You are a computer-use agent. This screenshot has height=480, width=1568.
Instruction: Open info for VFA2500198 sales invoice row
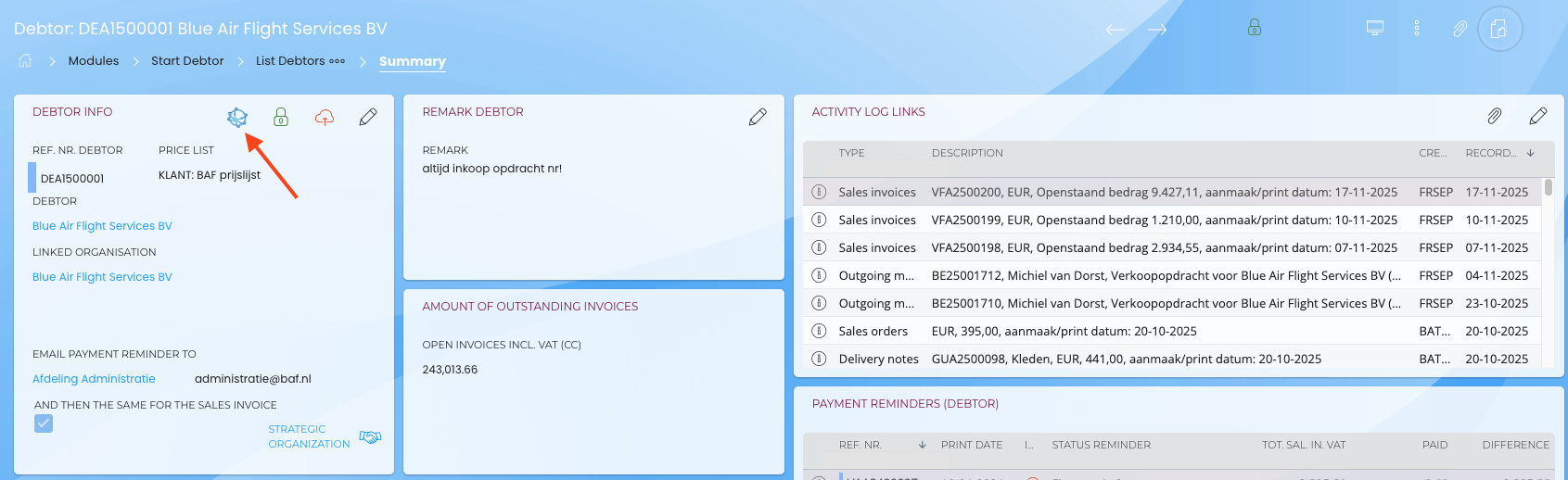(819, 247)
